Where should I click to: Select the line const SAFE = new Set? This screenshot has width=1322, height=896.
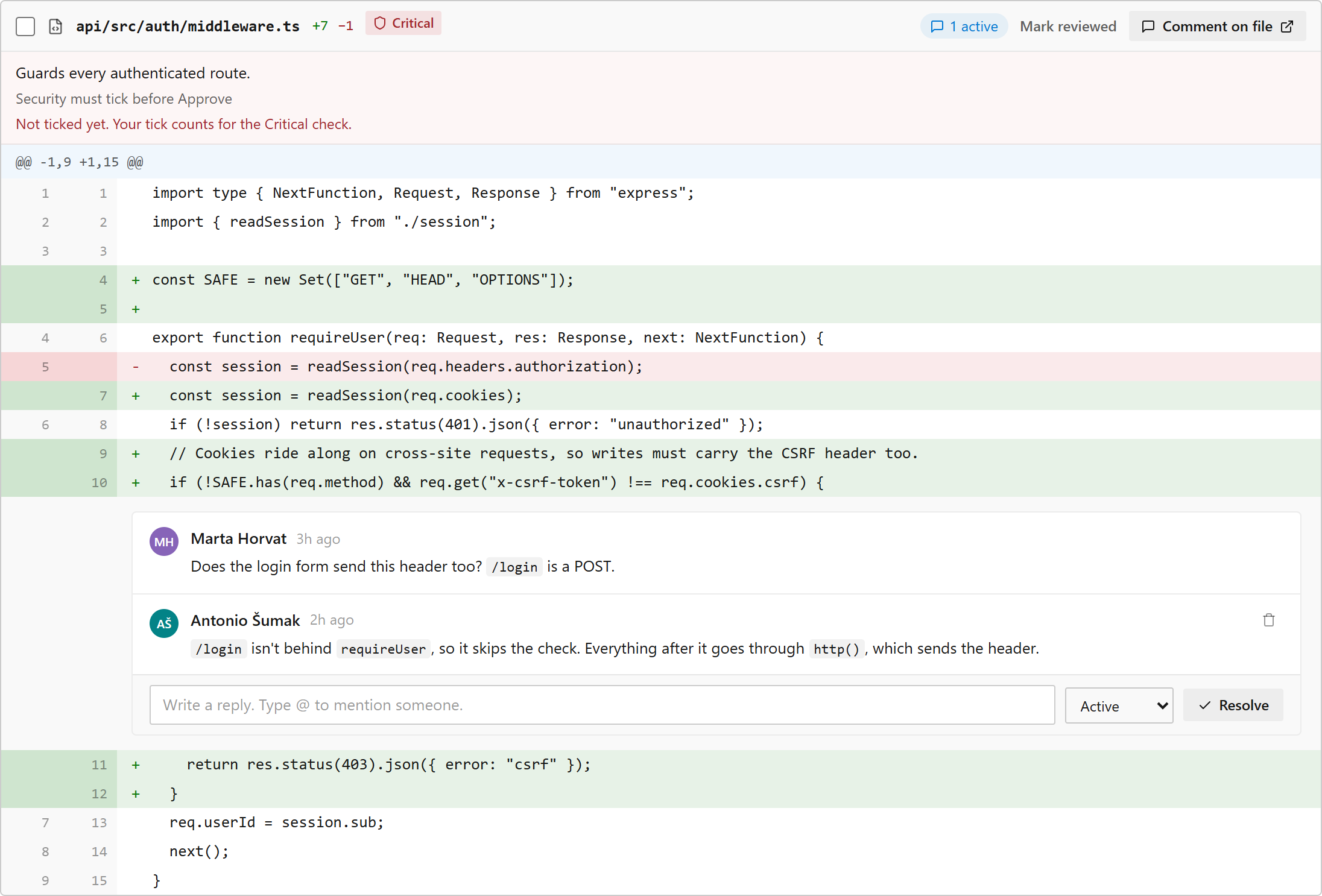[x=661, y=280]
